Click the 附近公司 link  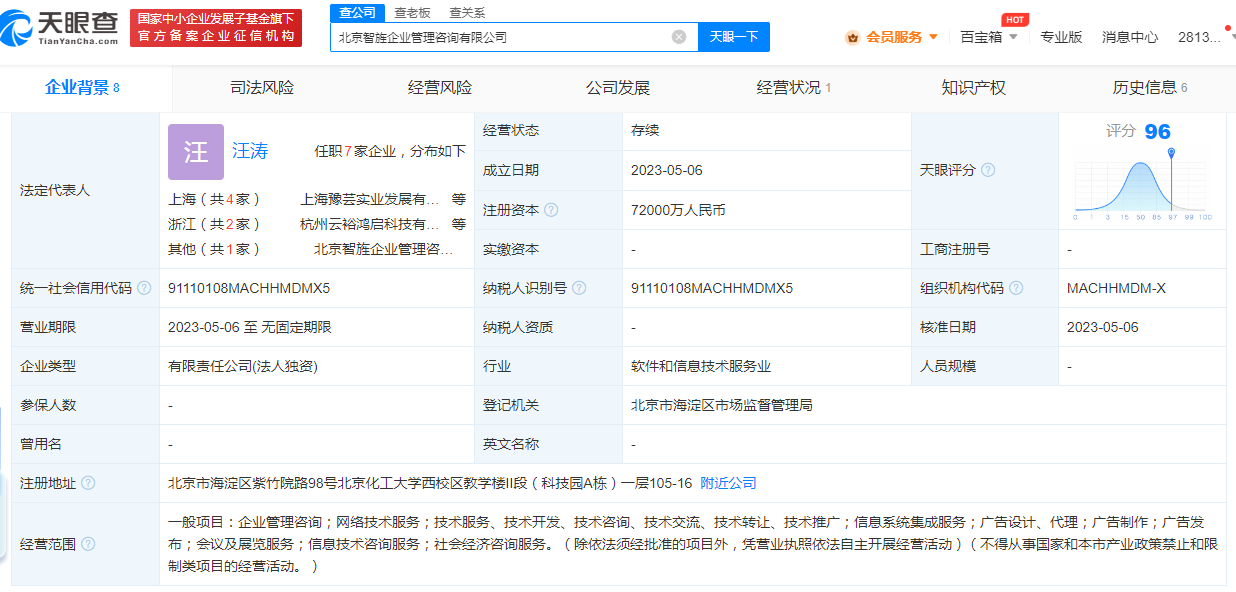pos(728,483)
